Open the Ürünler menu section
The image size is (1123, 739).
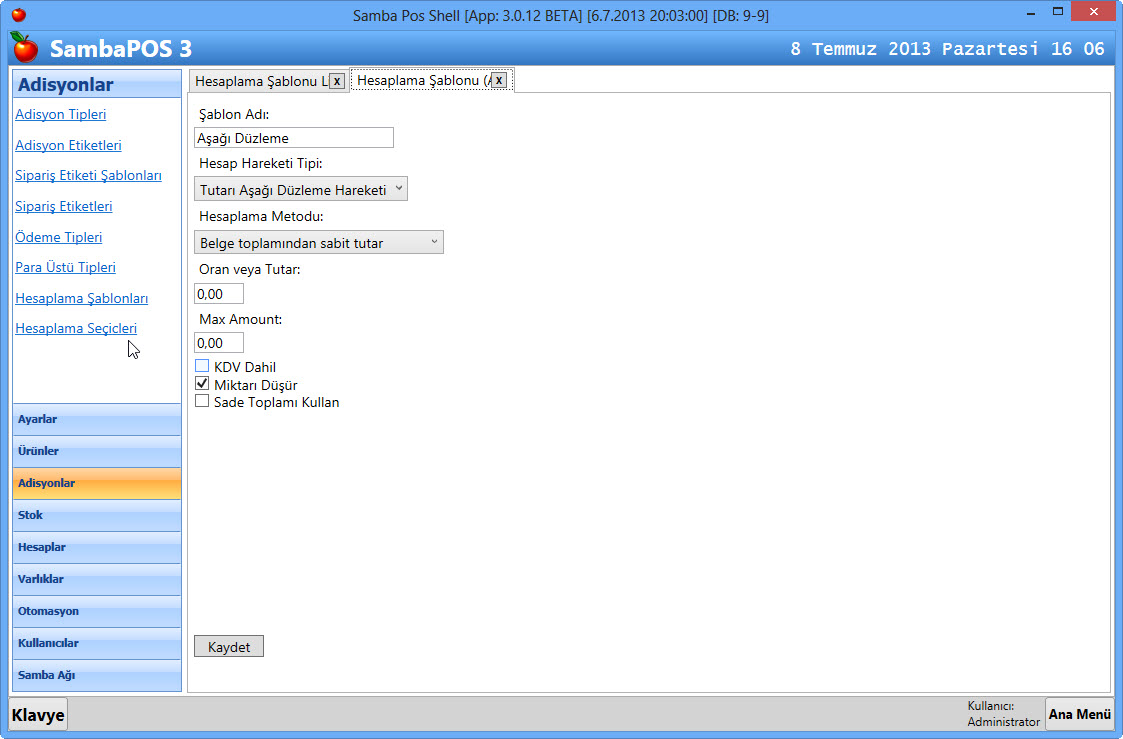pyautogui.click(x=97, y=451)
